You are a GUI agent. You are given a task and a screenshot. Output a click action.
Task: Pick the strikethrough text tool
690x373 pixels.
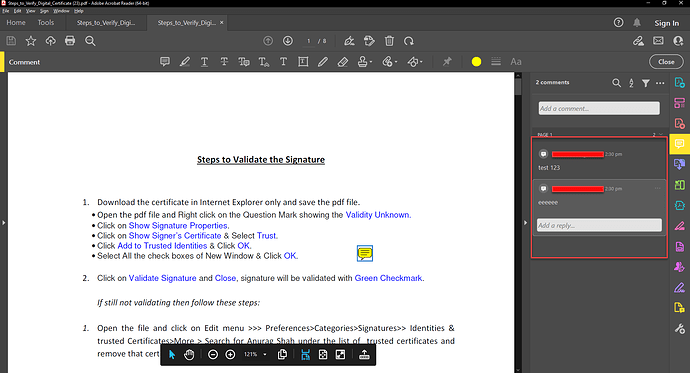(224, 62)
